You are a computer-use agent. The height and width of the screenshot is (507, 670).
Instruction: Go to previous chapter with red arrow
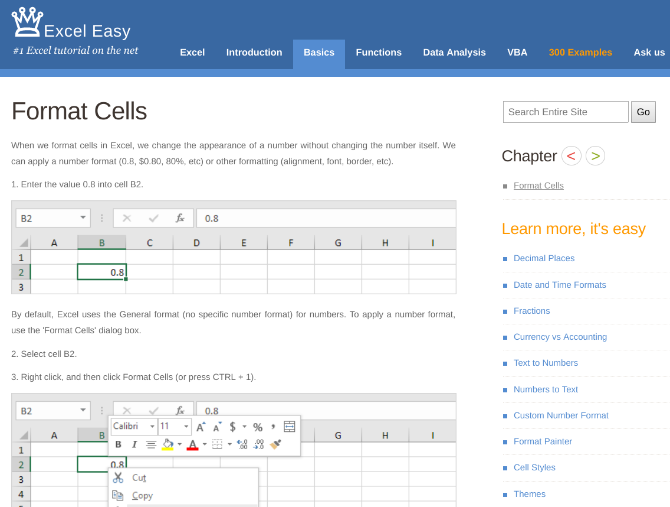571,156
